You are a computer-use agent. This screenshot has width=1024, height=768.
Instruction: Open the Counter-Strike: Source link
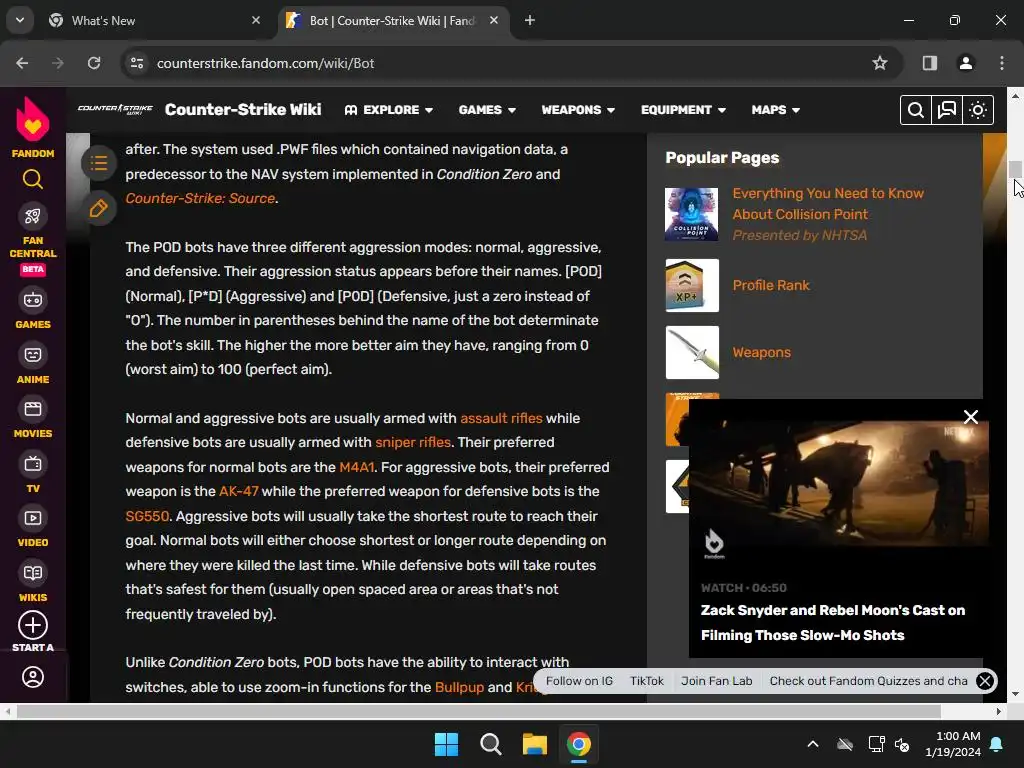(x=200, y=199)
